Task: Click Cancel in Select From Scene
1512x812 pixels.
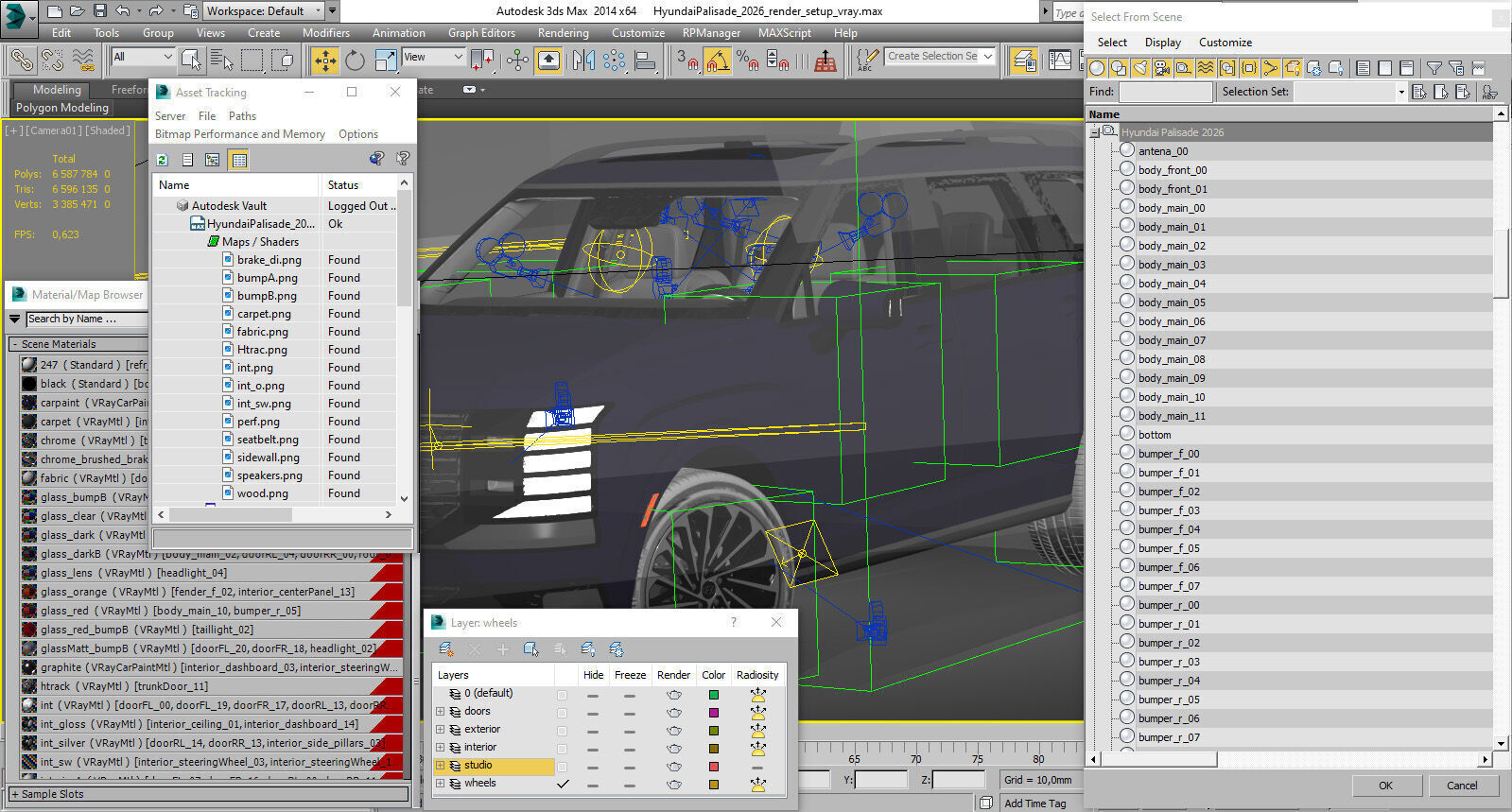Action: pyautogui.click(x=1461, y=786)
